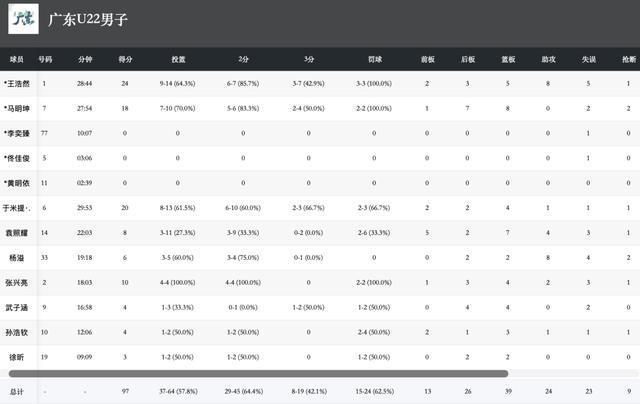This screenshot has width=640, height=404.
Task: Click the 分钟 column header
Action: 85,59
